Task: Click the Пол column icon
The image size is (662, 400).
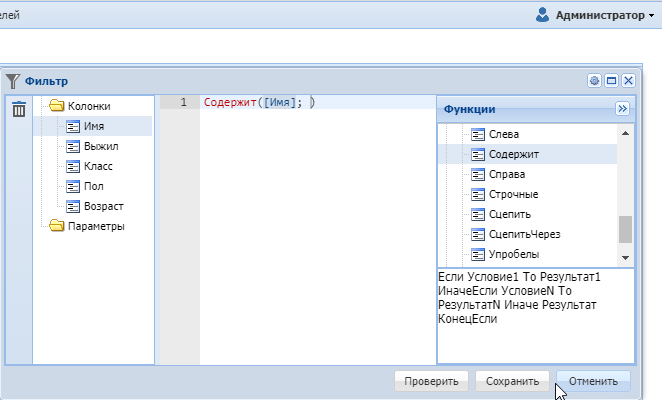Action: (x=73, y=186)
